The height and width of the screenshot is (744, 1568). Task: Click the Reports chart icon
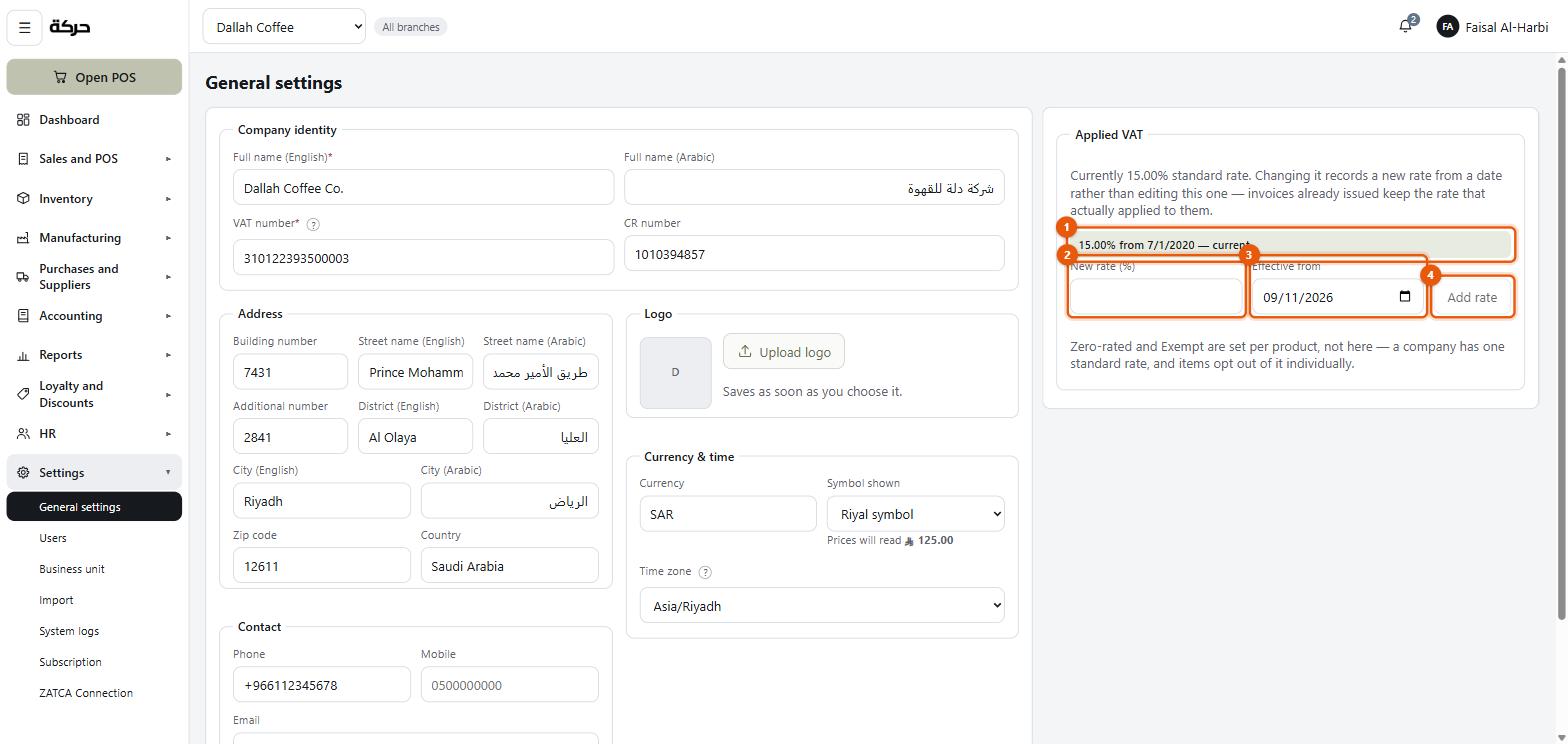pyautogui.click(x=23, y=355)
